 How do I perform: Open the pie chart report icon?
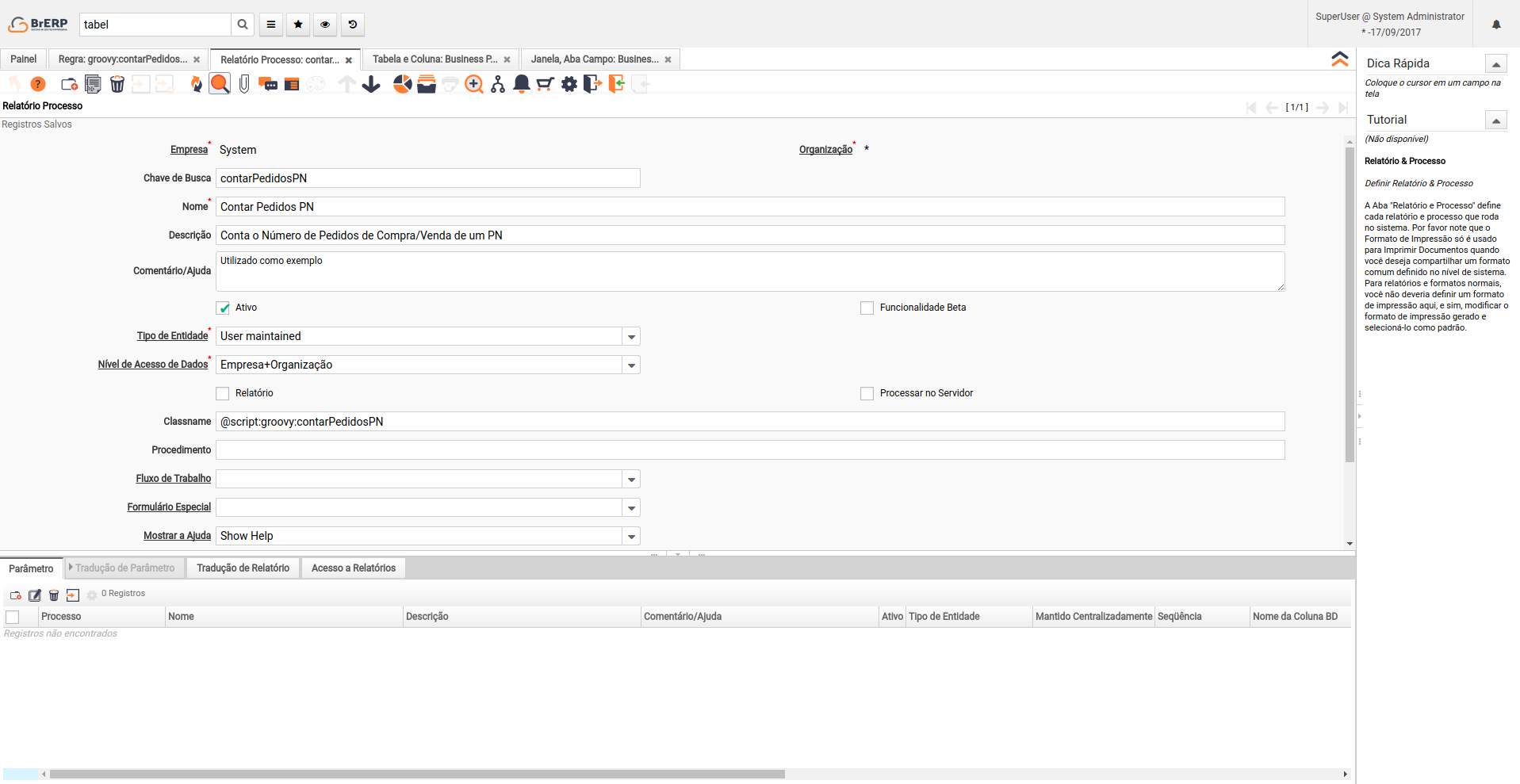tap(403, 84)
